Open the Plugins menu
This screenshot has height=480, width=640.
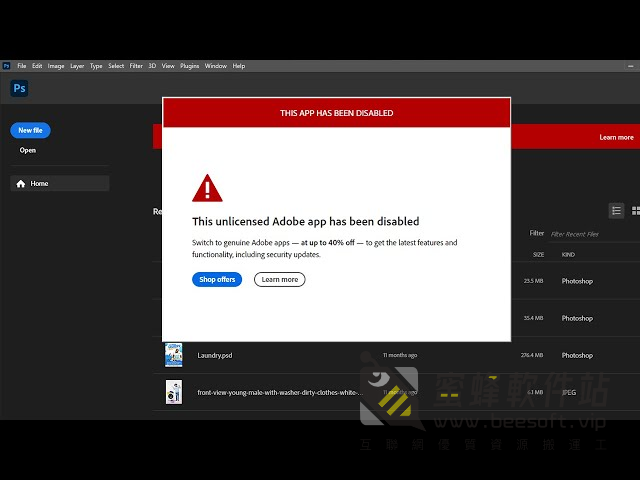click(x=189, y=66)
